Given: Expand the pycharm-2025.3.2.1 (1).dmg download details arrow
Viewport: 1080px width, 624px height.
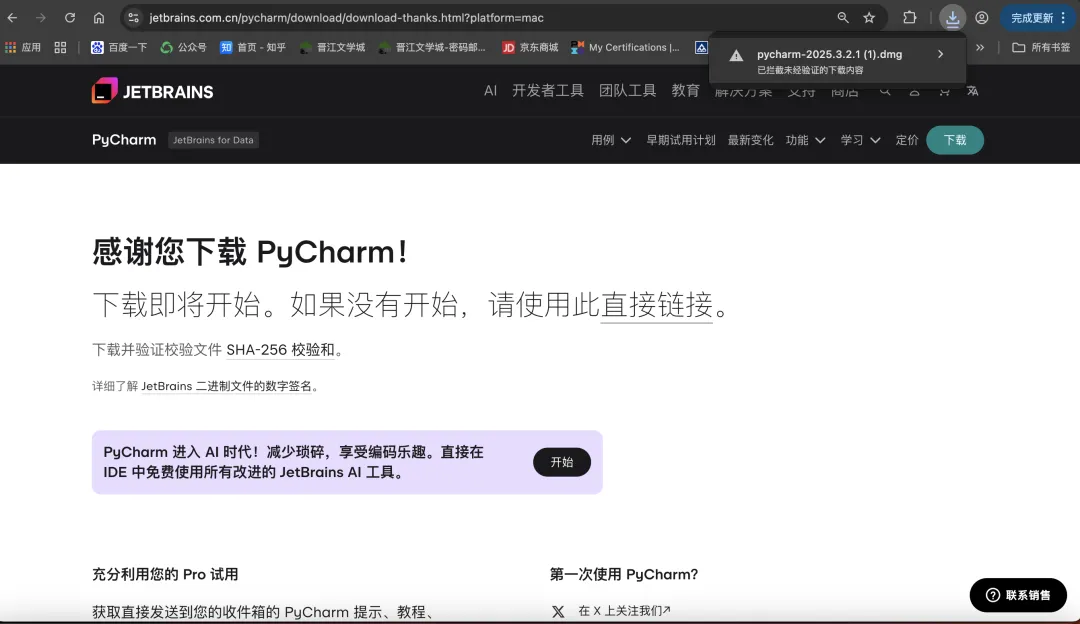Looking at the screenshot, I should tap(940, 54).
